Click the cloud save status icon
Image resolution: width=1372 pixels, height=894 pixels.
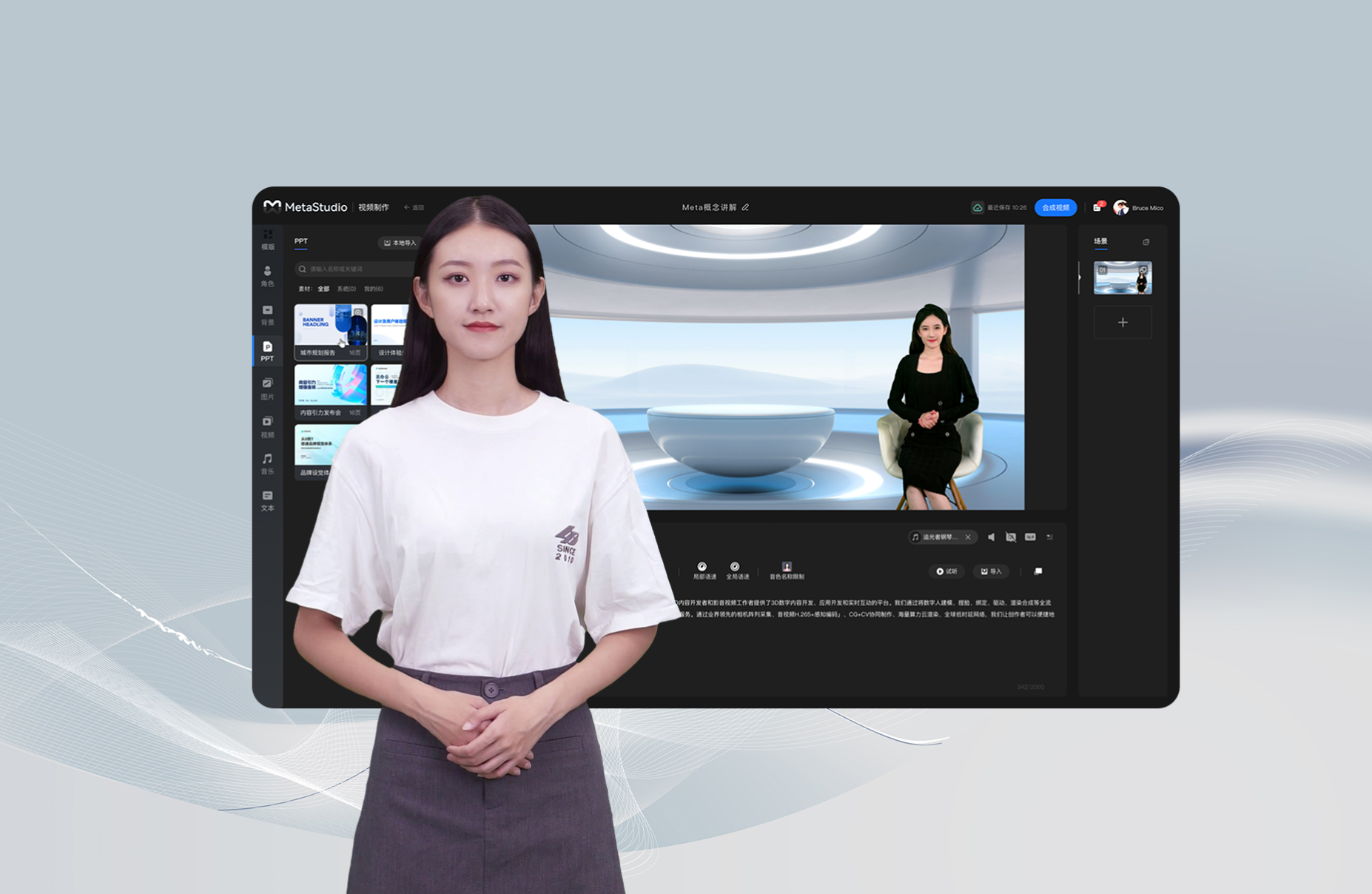point(978,208)
